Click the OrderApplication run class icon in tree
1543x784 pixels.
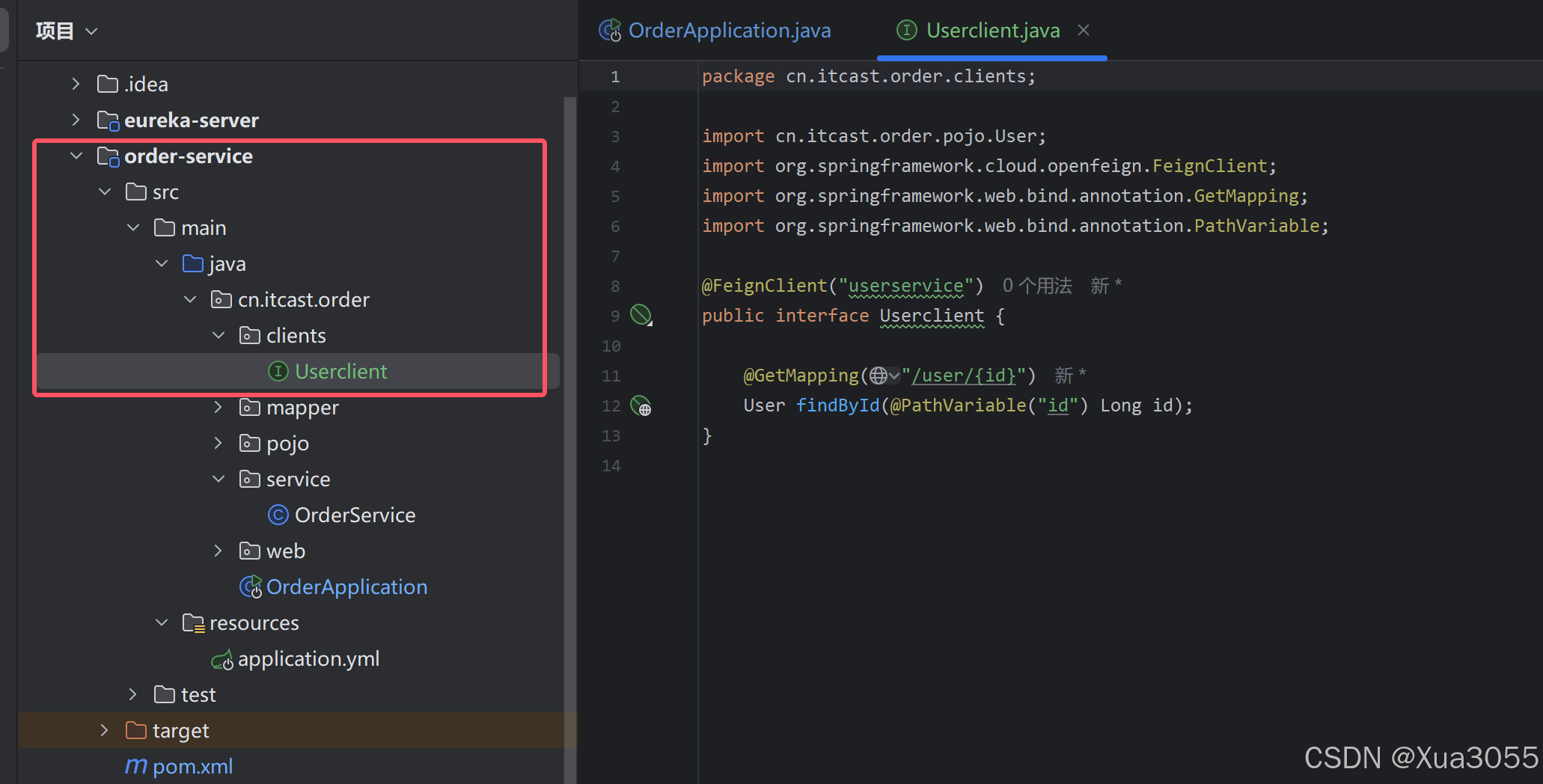coord(251,587)
